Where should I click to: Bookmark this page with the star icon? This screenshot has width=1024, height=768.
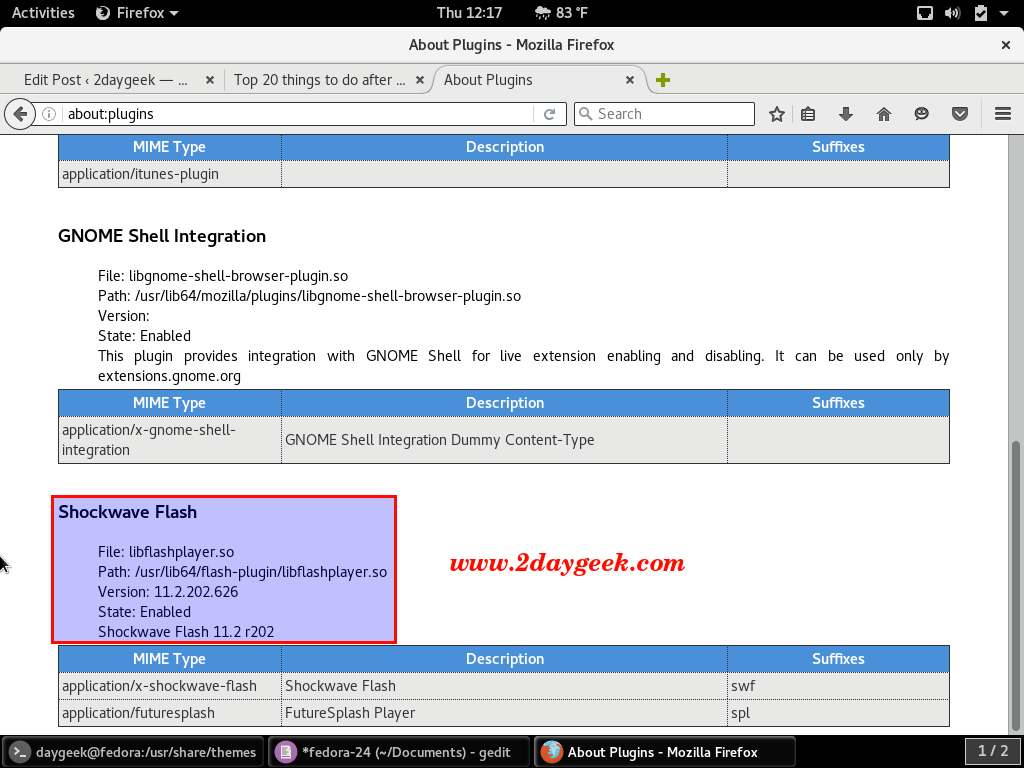(776, 114)
